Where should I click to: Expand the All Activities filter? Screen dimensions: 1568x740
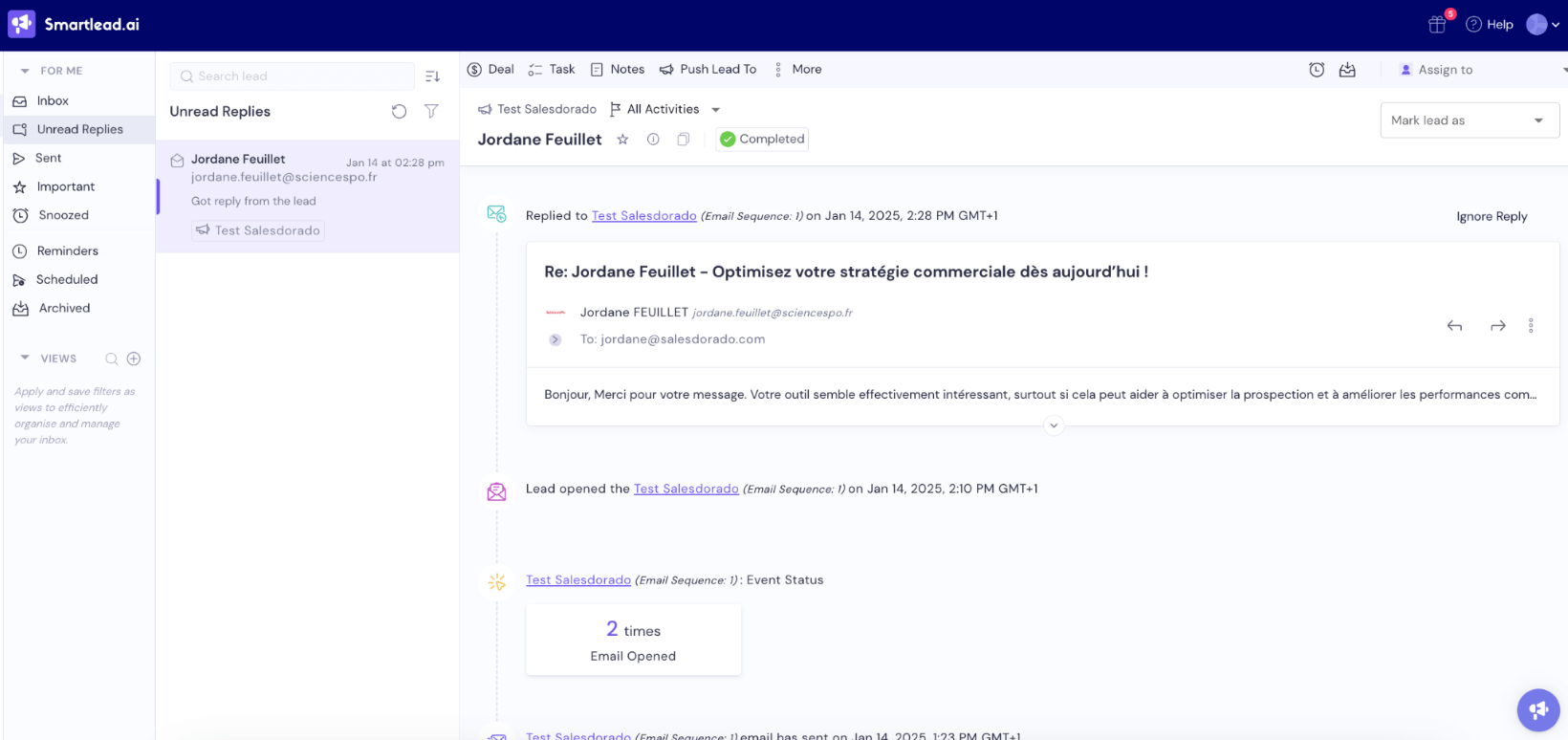[x=664, y=109]
